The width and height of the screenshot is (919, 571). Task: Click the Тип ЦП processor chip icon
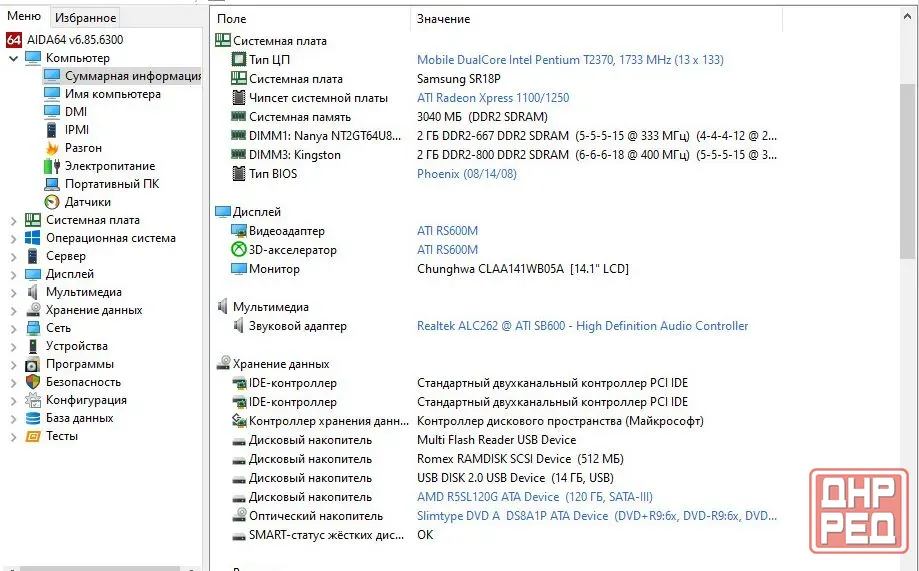click(239, 59)
